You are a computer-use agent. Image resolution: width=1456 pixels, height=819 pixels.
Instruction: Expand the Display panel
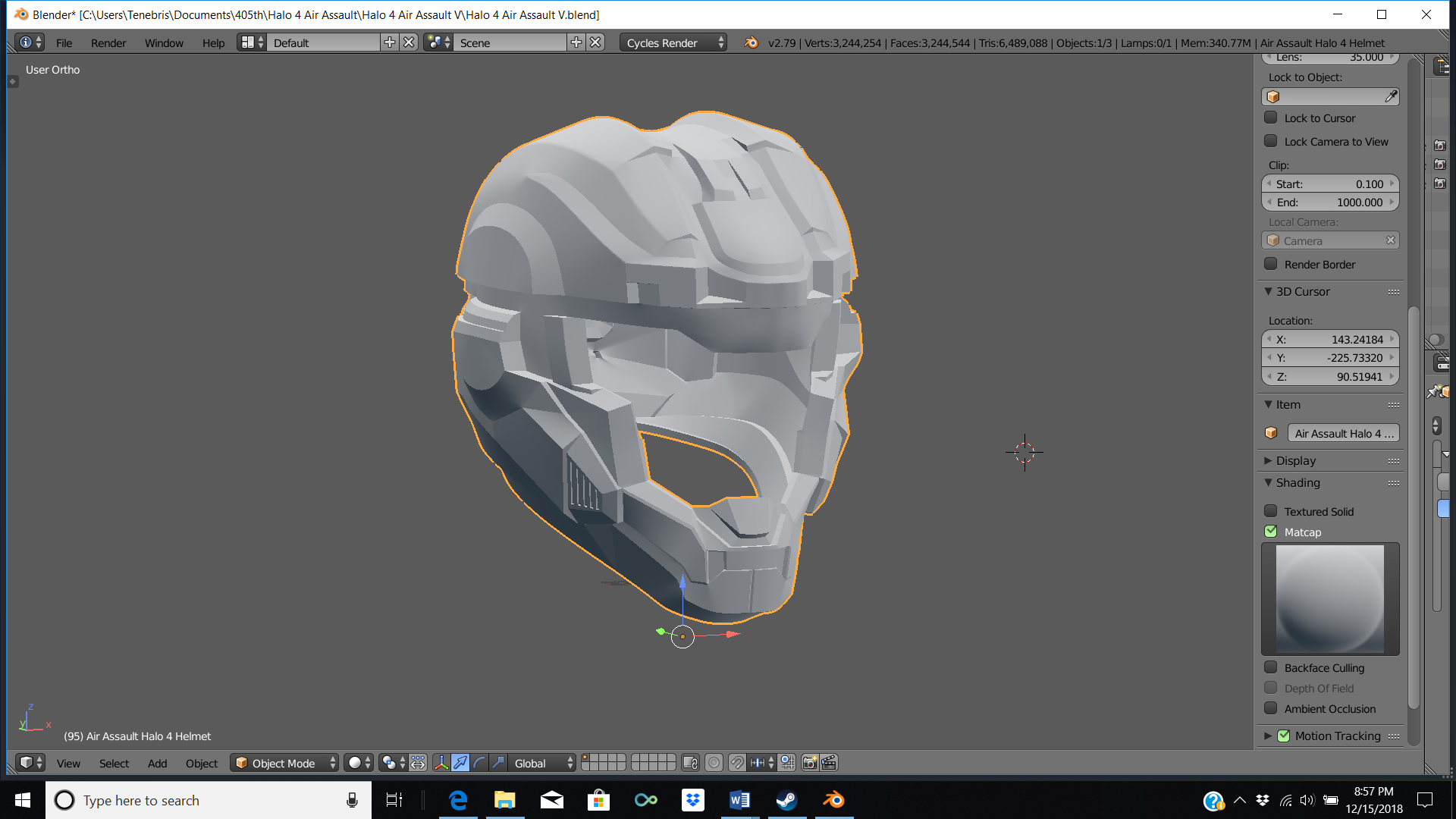[x=1268, y=460]
